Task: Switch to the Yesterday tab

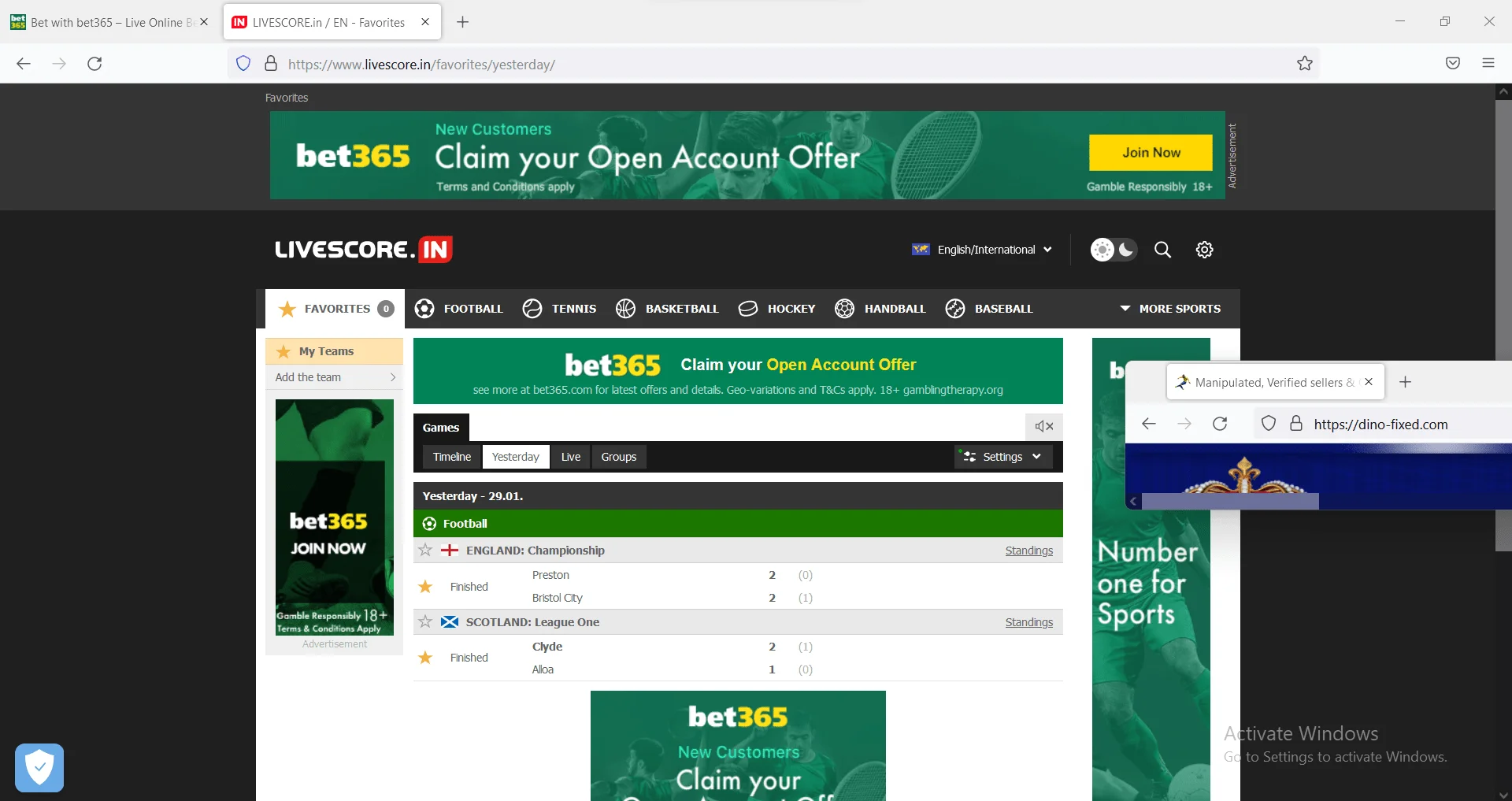Action: click(516, 457)
